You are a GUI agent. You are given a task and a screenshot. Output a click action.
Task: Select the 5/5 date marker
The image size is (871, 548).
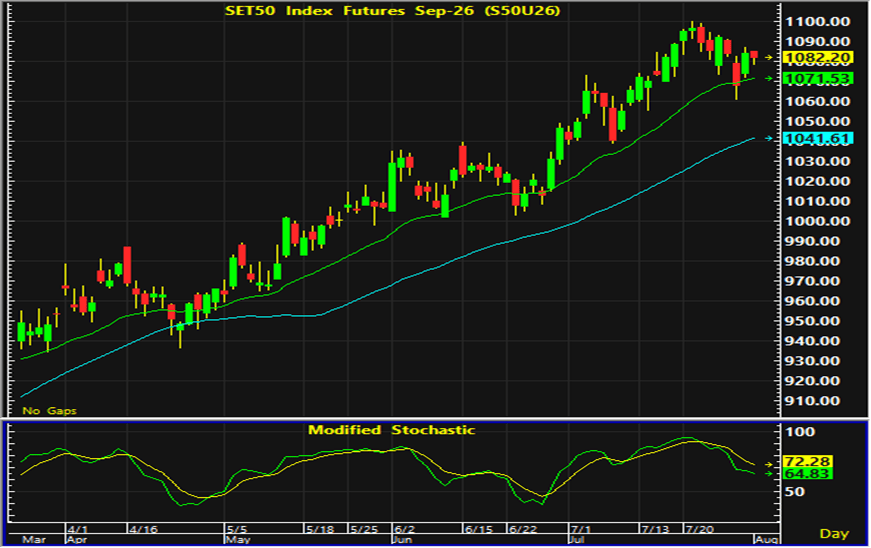[237, 529]
